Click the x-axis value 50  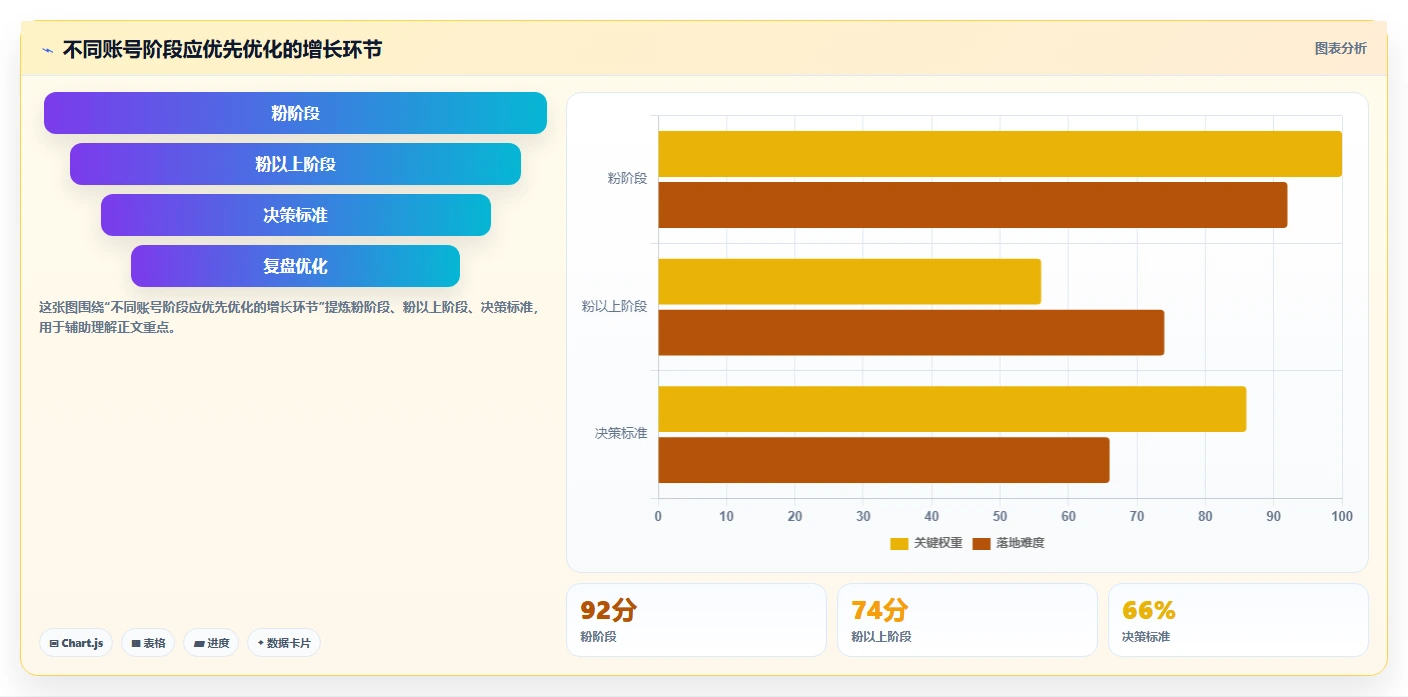(x=1000, y=517)
